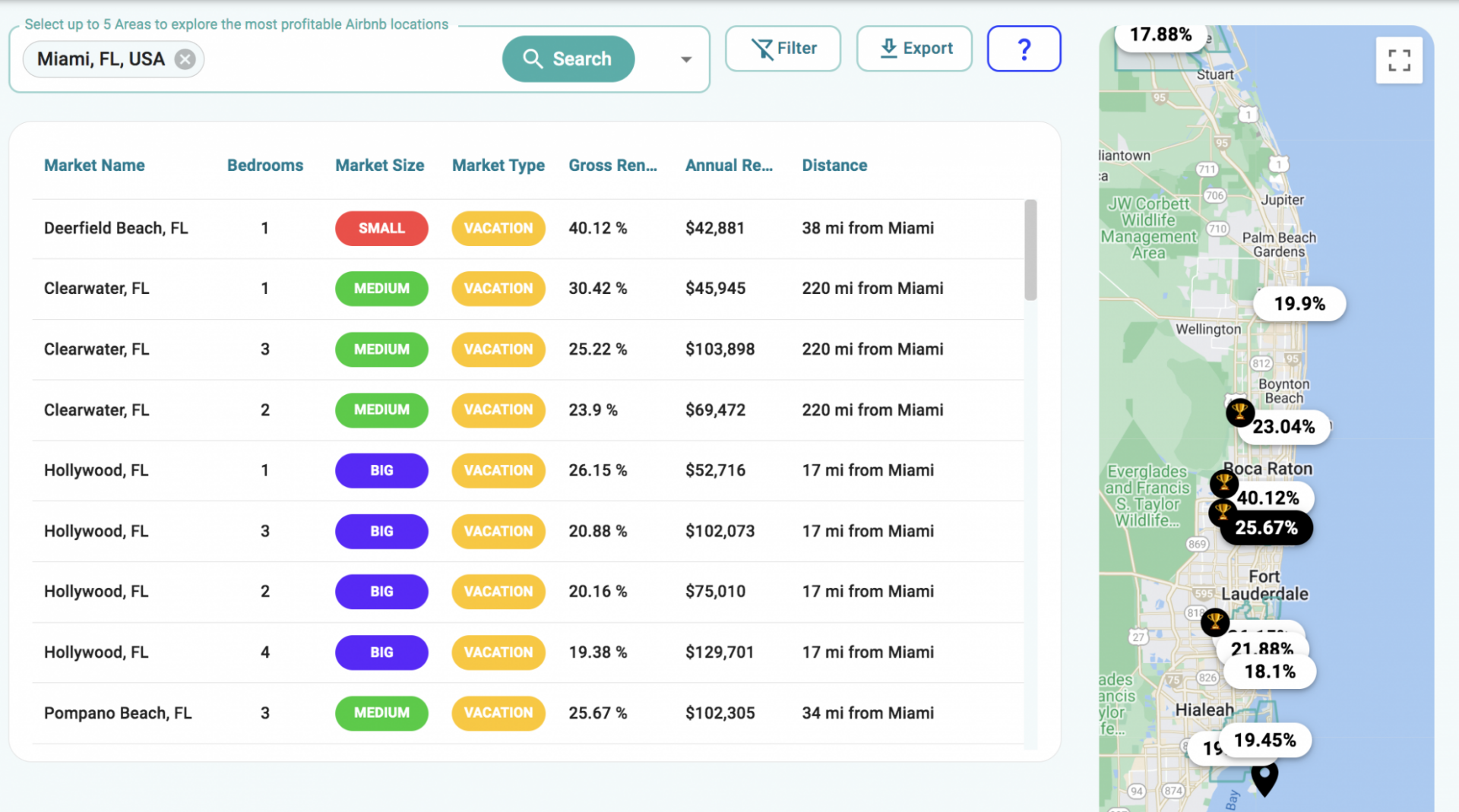This screenshot has width=1459, height=812.
Task: Select the Clearwater row with $45,945
Action: click(528, 289)
